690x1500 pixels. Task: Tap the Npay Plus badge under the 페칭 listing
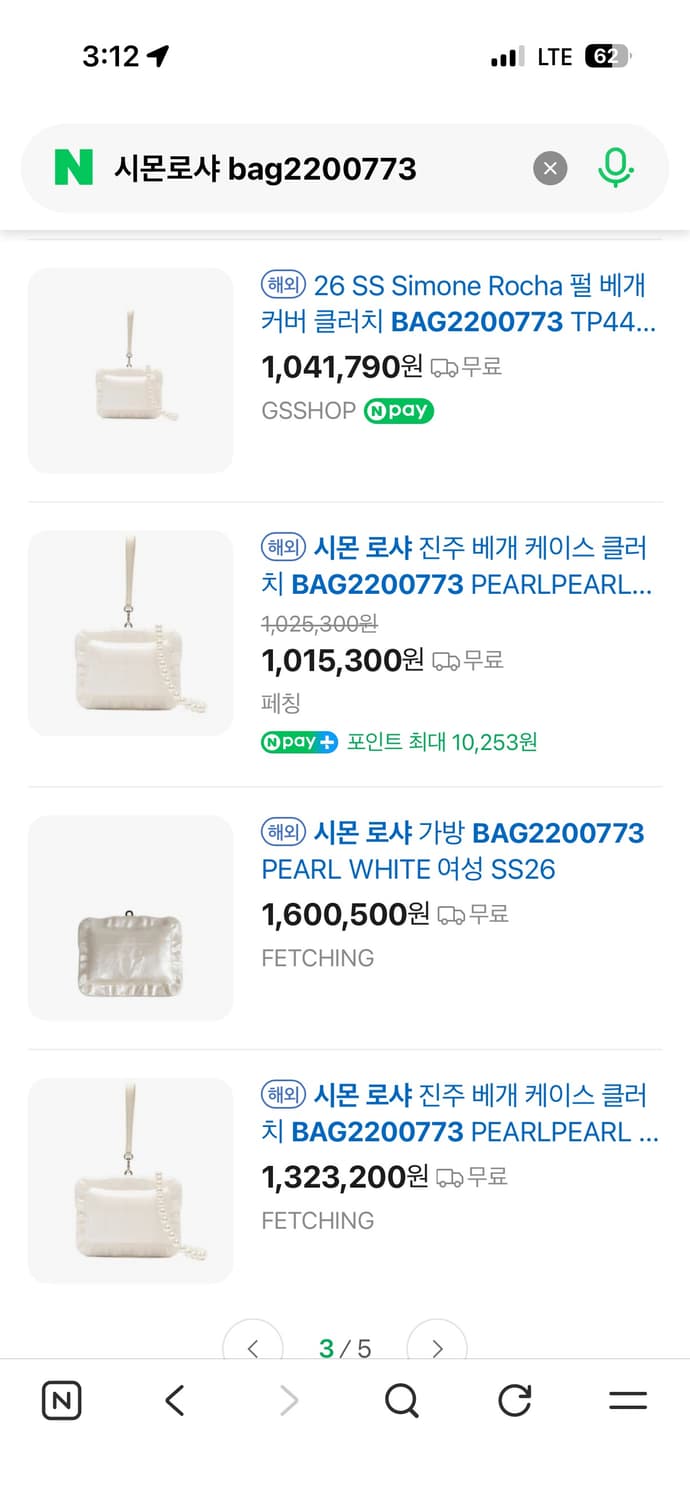click(299, 743)
